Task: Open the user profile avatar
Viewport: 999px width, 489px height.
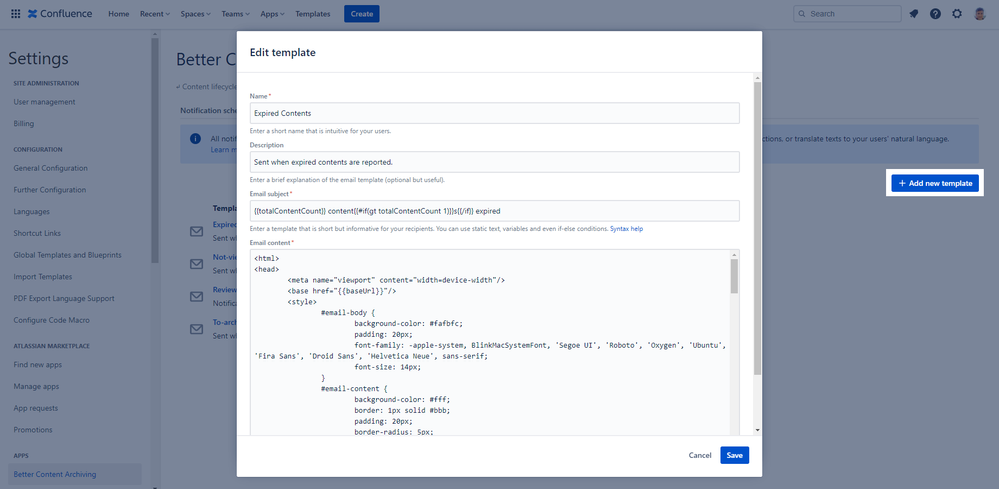Action: coord(980,13)
